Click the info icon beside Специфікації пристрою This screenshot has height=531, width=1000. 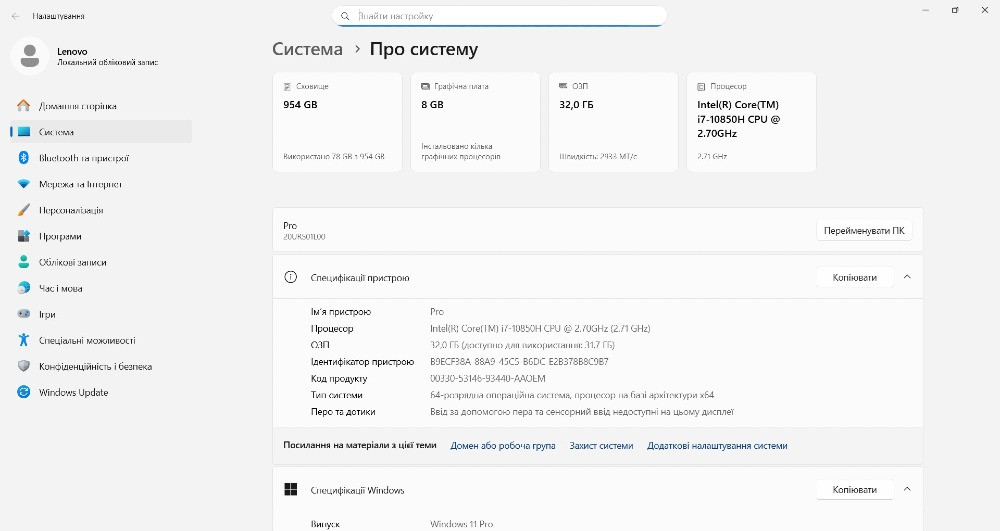click(x=290, y=277)
